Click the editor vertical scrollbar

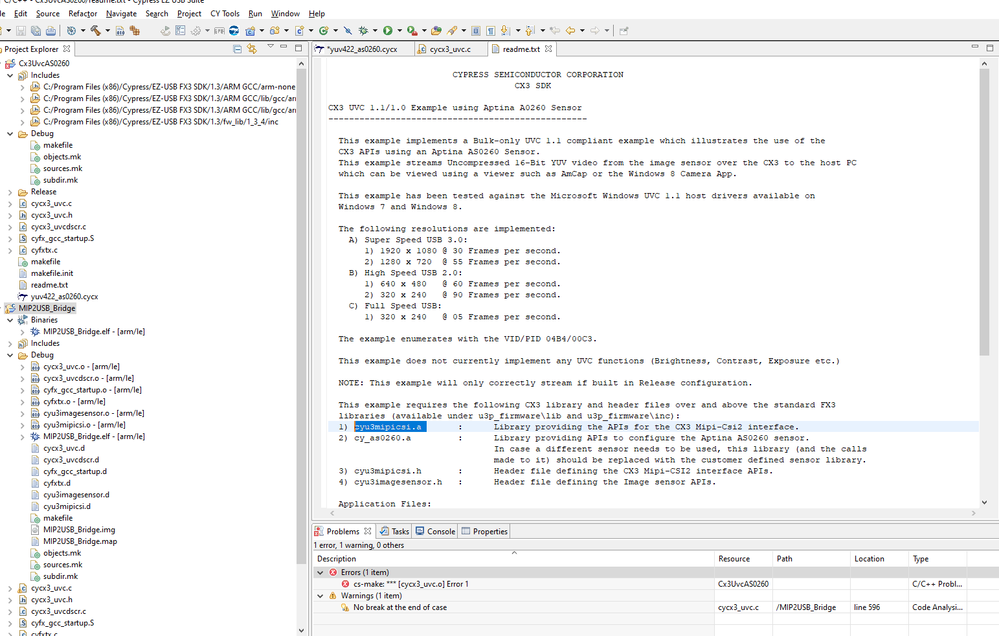tap(984, 210)
